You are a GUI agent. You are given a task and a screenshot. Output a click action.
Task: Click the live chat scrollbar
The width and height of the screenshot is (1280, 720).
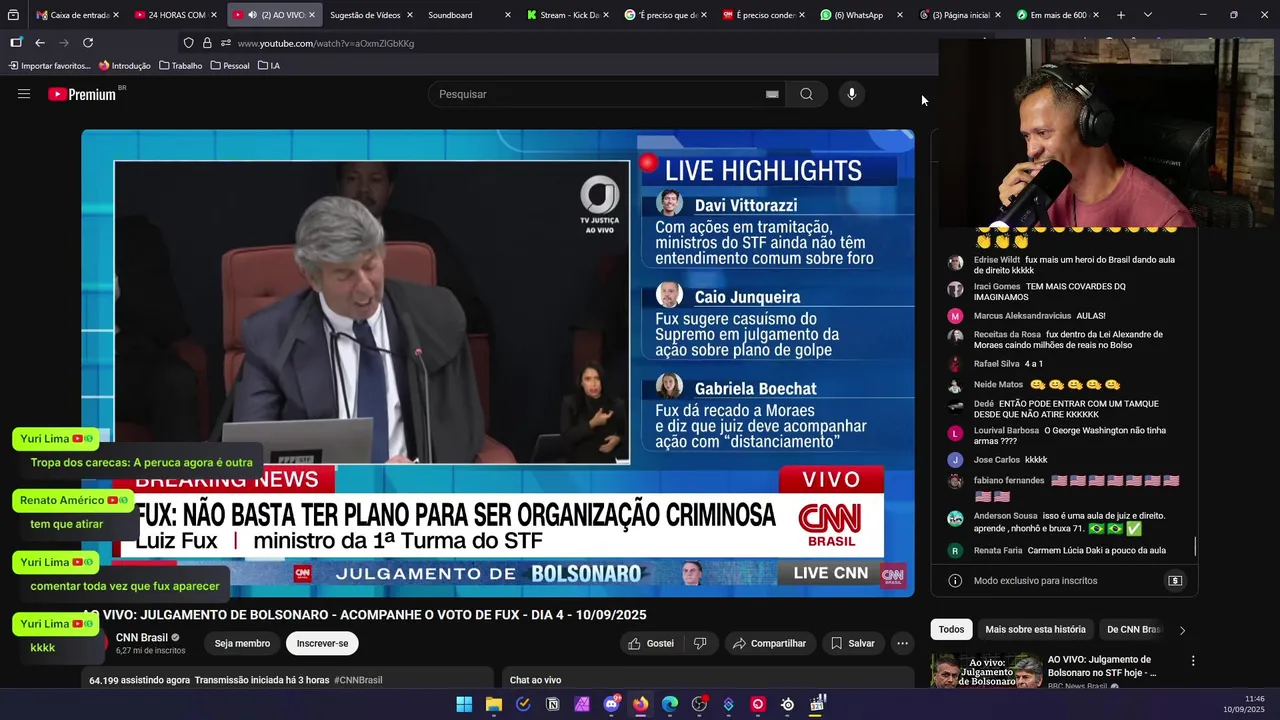(x=1195, y=547)
